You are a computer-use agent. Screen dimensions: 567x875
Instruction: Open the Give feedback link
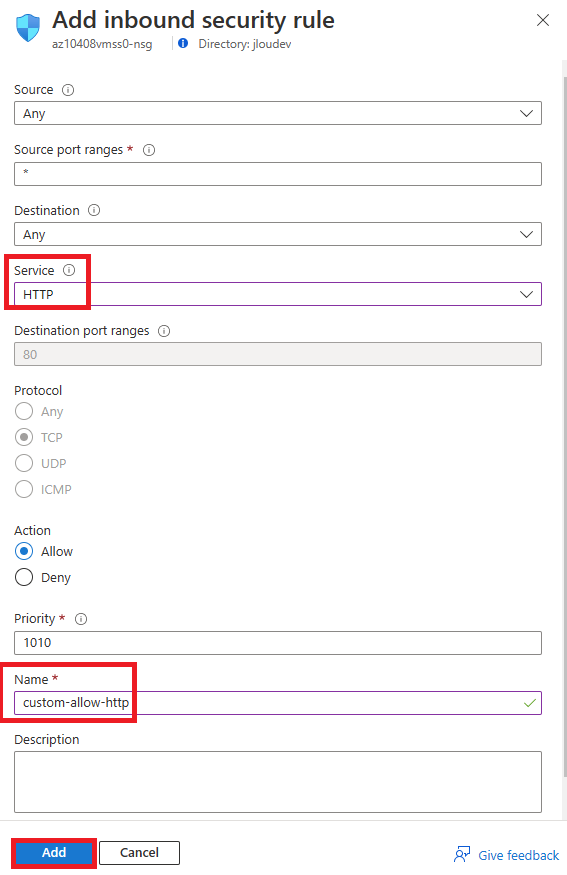click(x=518, y=855)
